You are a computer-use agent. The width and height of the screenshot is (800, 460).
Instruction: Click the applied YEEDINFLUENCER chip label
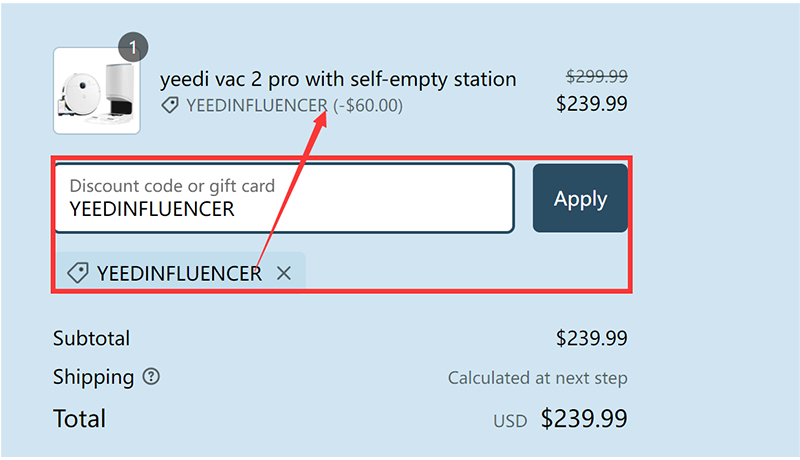(179, 273)
